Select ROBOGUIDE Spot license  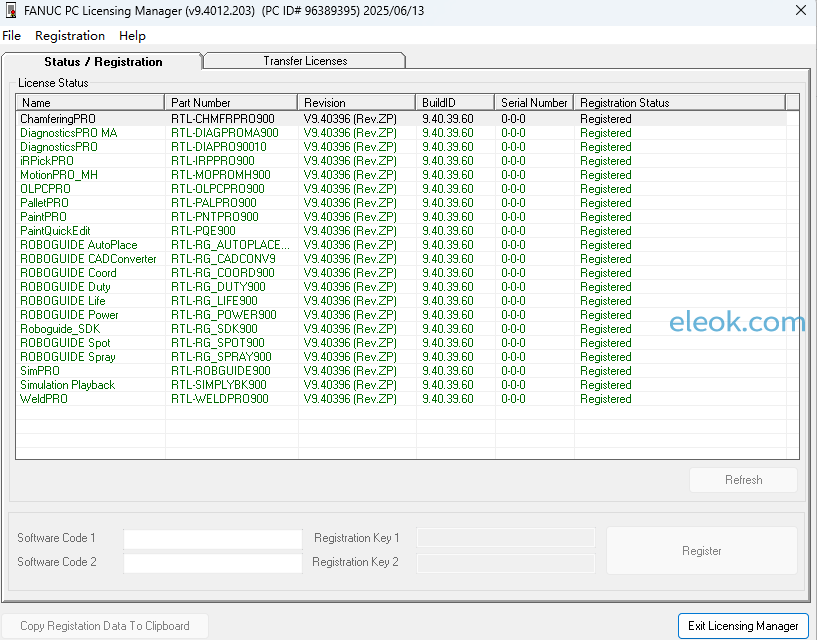click(x=401, y=343)
